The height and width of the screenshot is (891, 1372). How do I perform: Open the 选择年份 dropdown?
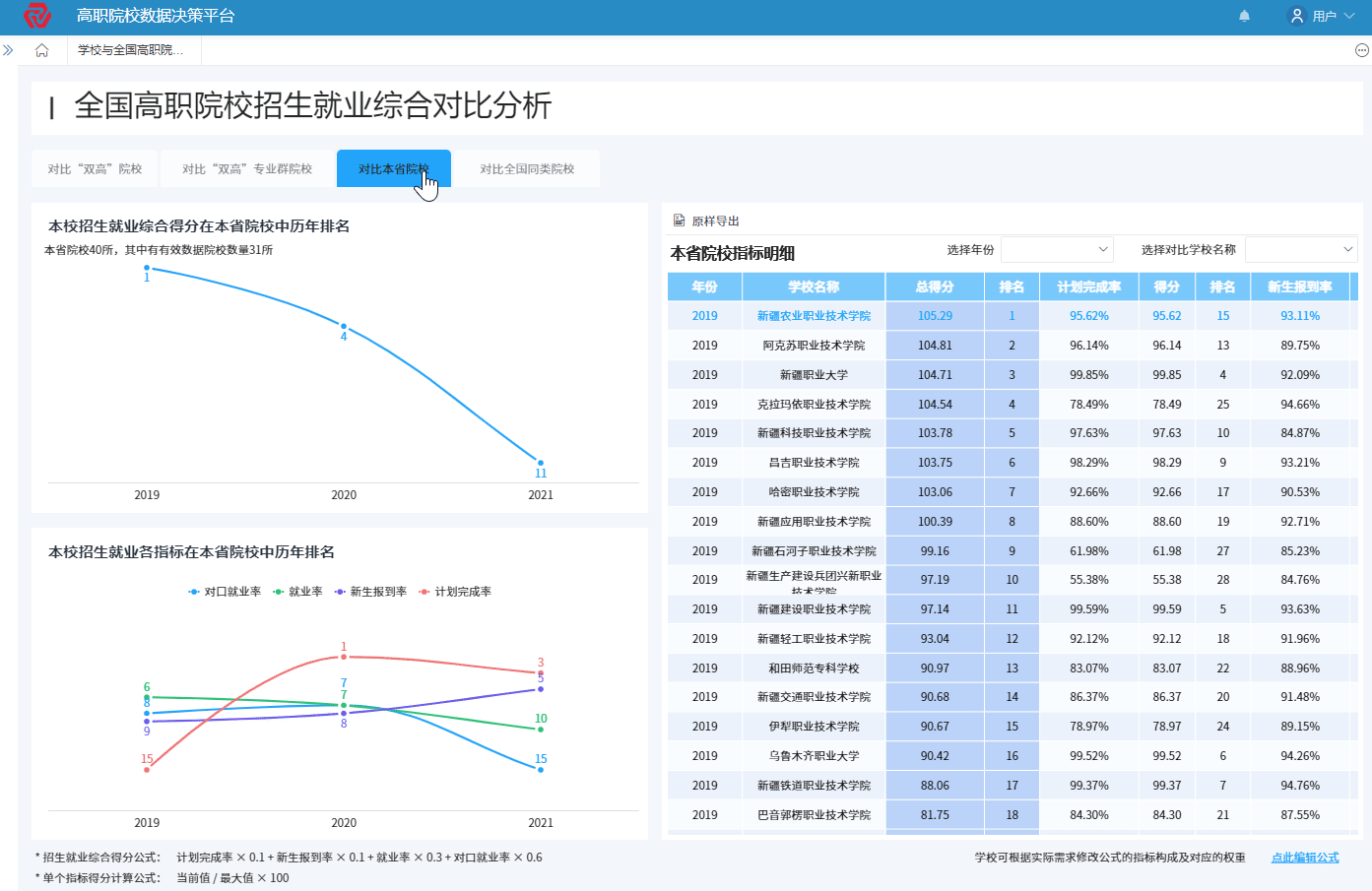(1057, 249)
